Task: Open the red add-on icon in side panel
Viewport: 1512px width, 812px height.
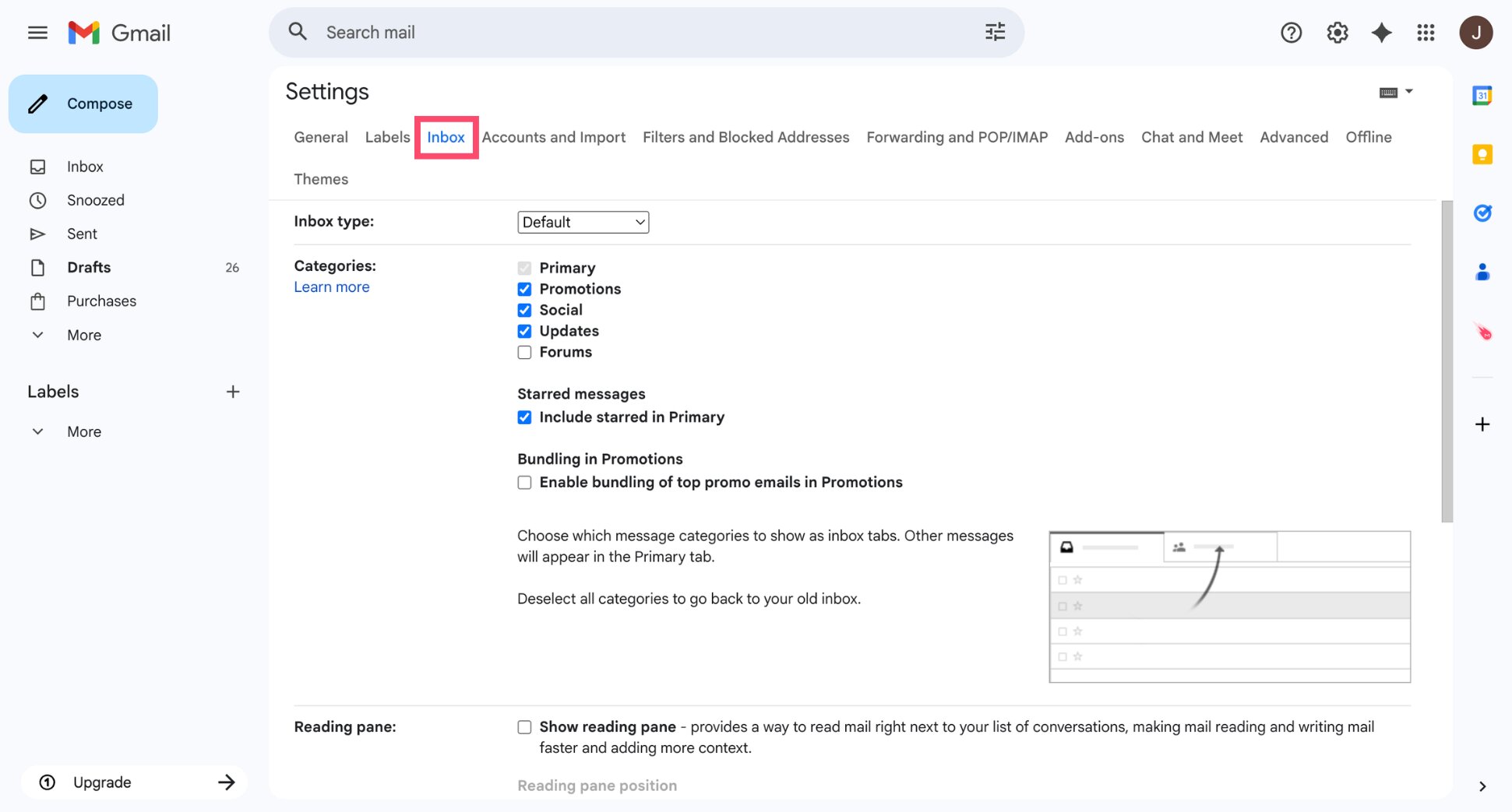Action: (x=1483, y=332)
